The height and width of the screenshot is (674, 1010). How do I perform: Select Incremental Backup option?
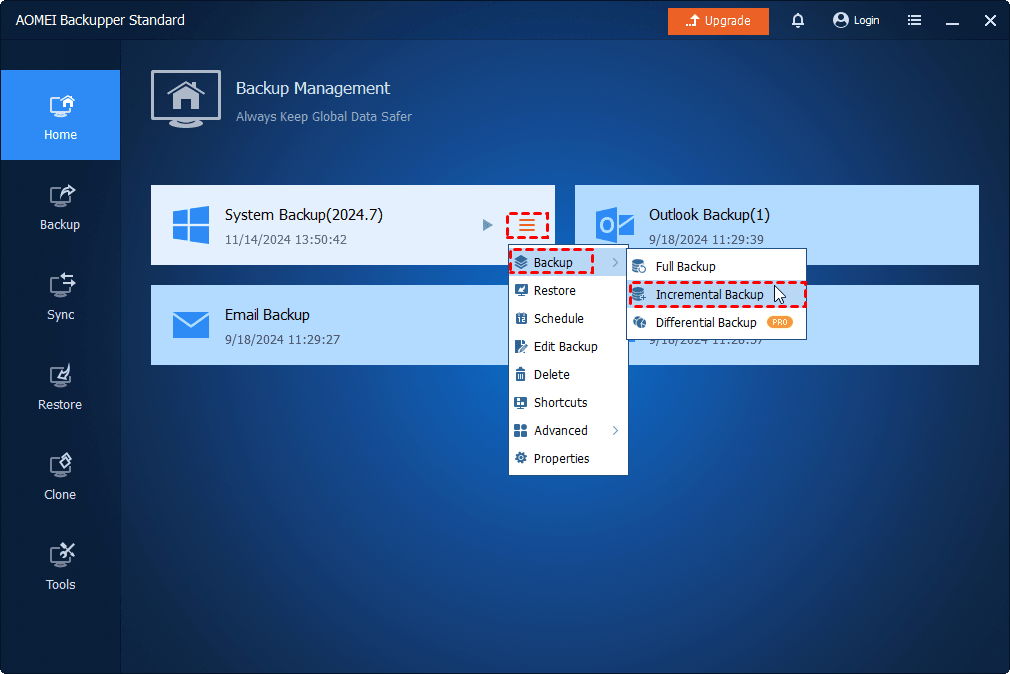pos(716,294)
